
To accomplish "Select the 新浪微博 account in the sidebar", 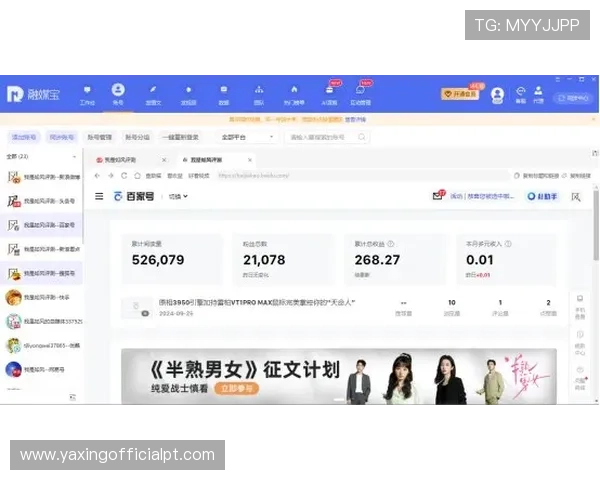I will click(41, 177).
